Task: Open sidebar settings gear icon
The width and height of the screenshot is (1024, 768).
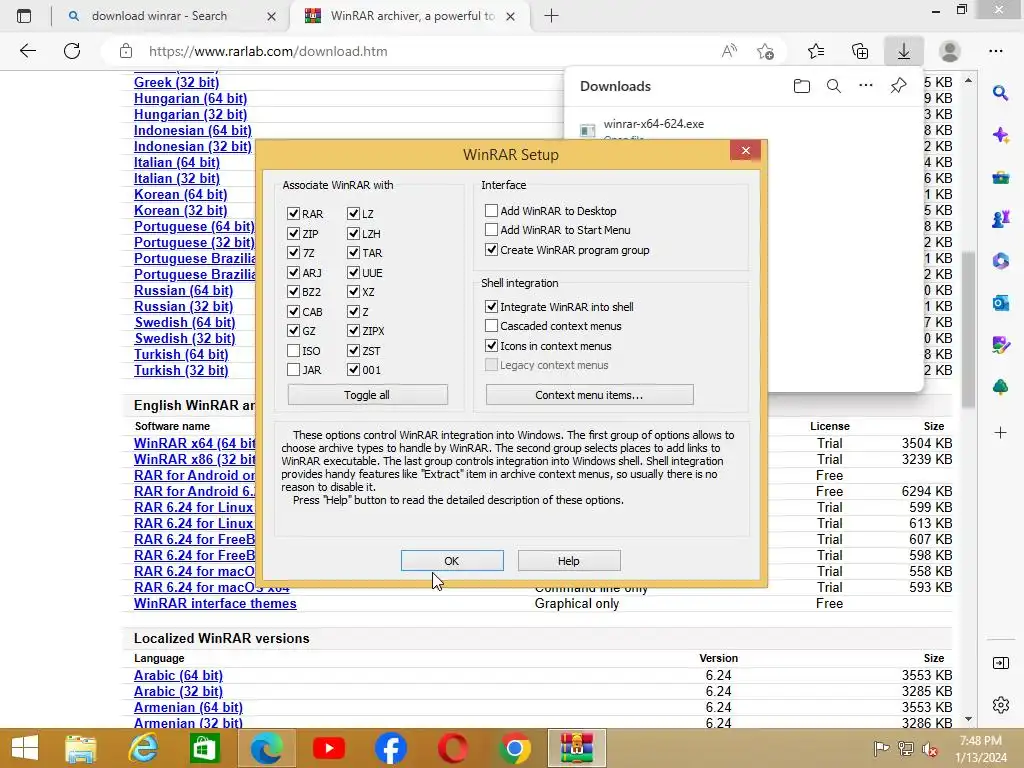Action: [1000, 705]
